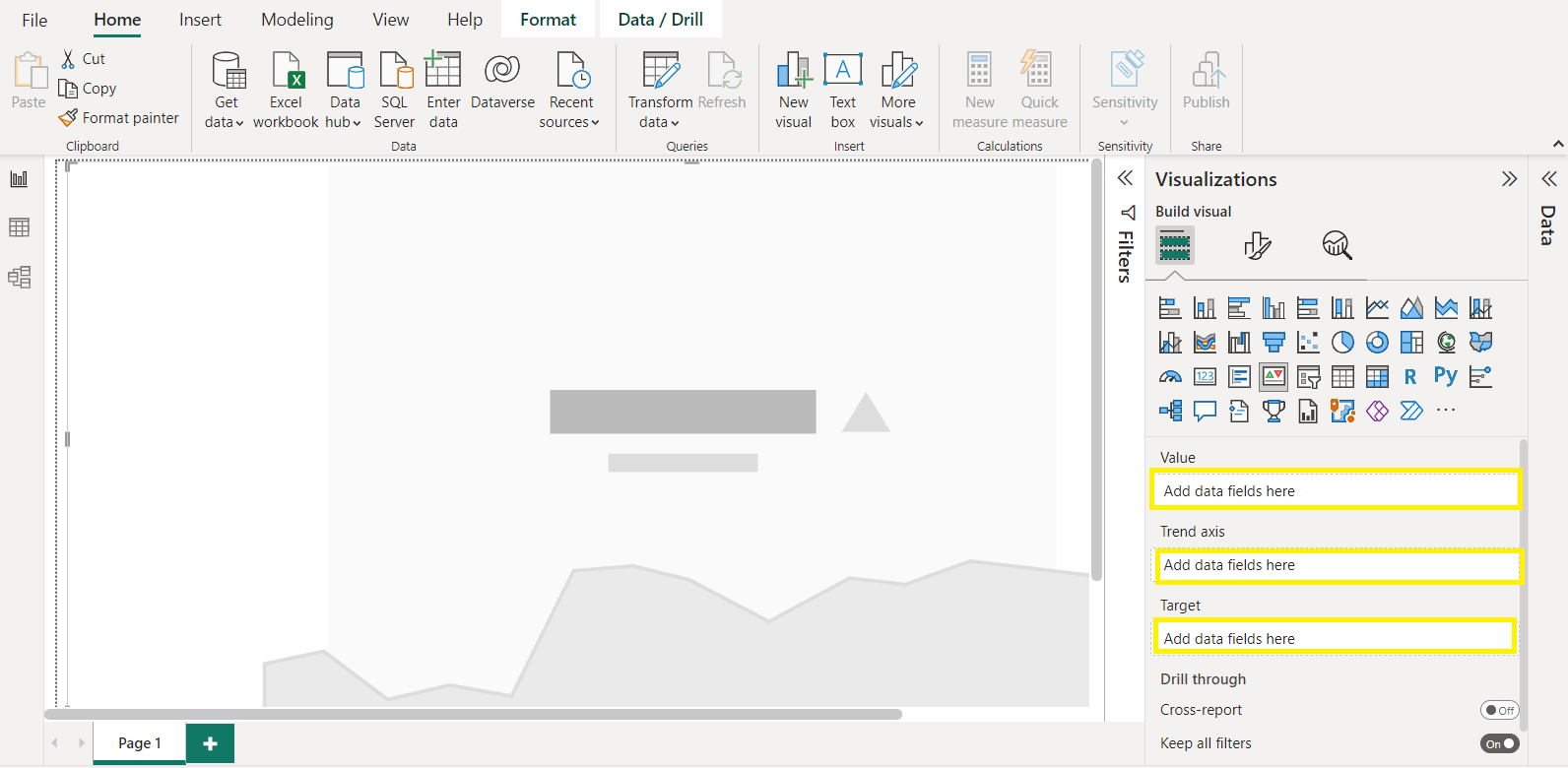This screenshot has width=1568, height=768.
Task: Open the Get data dropdown
Action: click(x=225, y=111)
